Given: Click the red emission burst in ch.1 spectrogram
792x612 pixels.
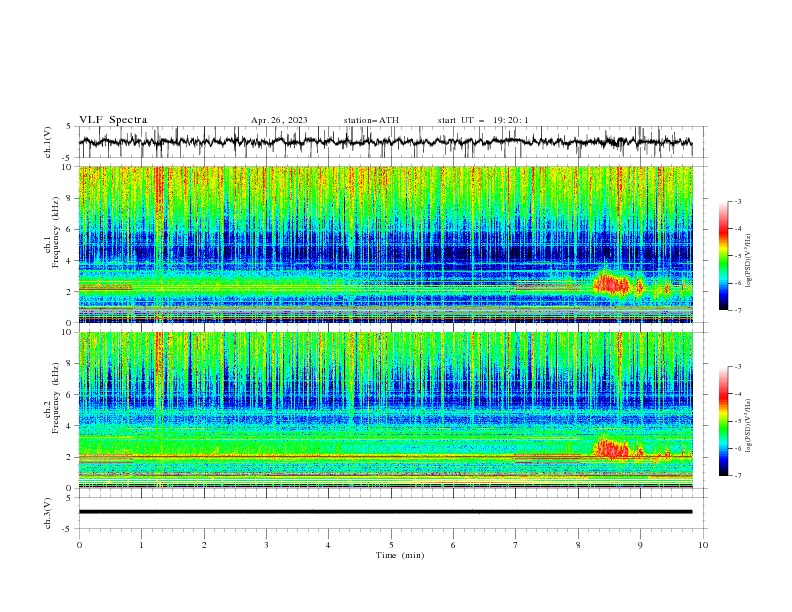Looking at the screenshot, I should click(x=611, y=284).
